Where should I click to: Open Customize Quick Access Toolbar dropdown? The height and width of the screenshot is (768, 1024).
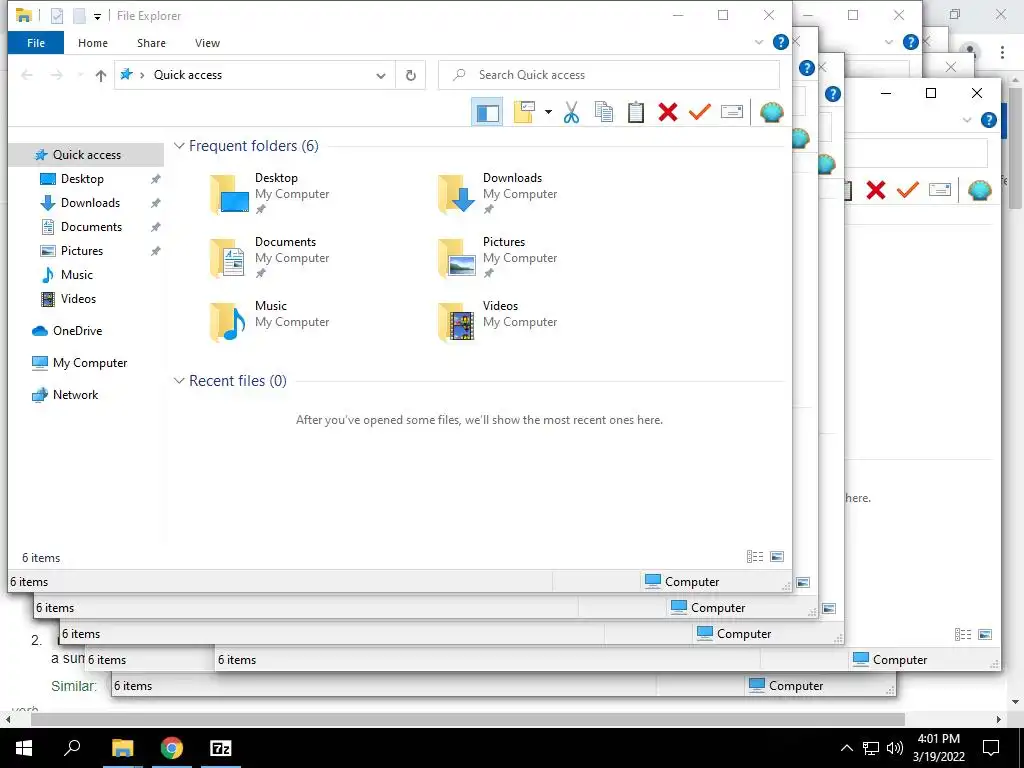pos(97,16)
